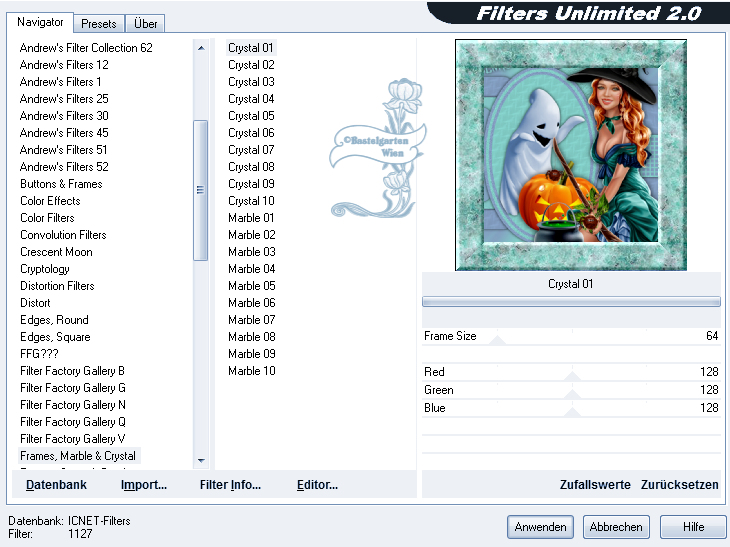Select Filter Factory Gallery G
This screenshot has height=547, width=730.
click(x=73, y=388)
